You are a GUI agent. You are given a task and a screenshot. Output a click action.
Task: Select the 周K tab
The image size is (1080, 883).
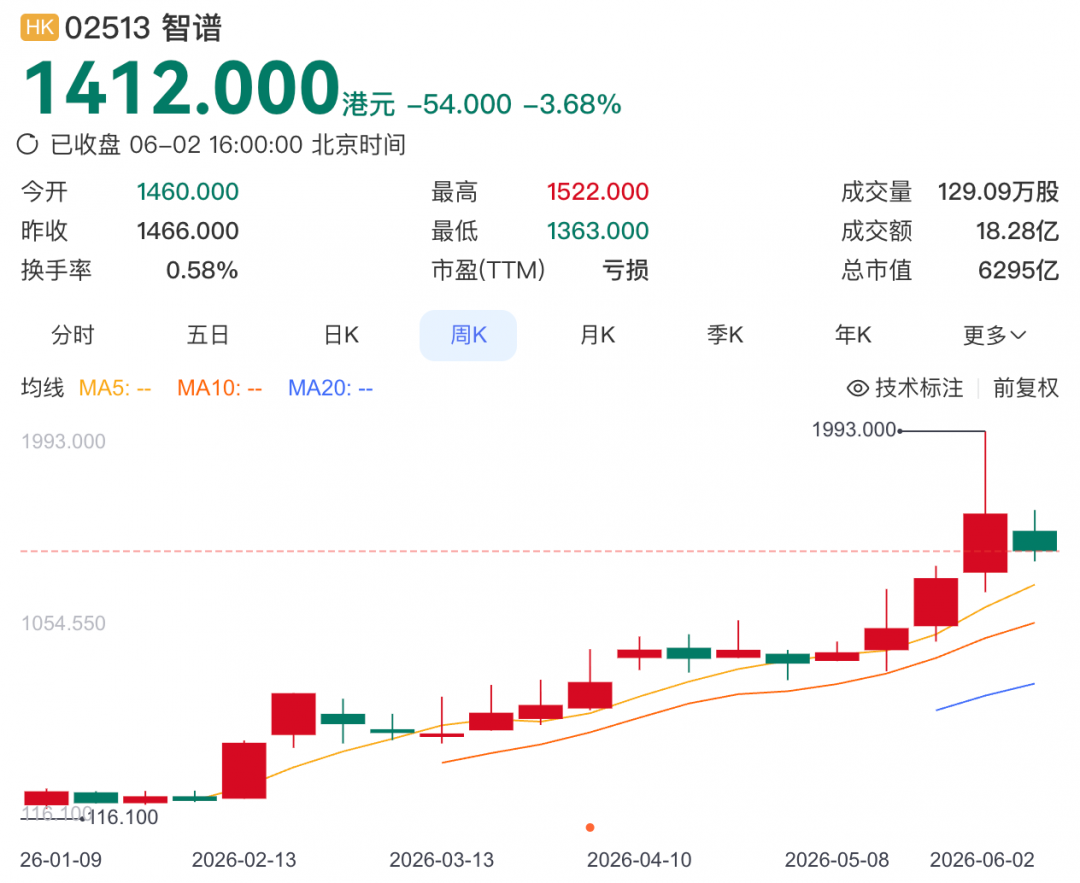pyautogui.click(x=468, y=335)
